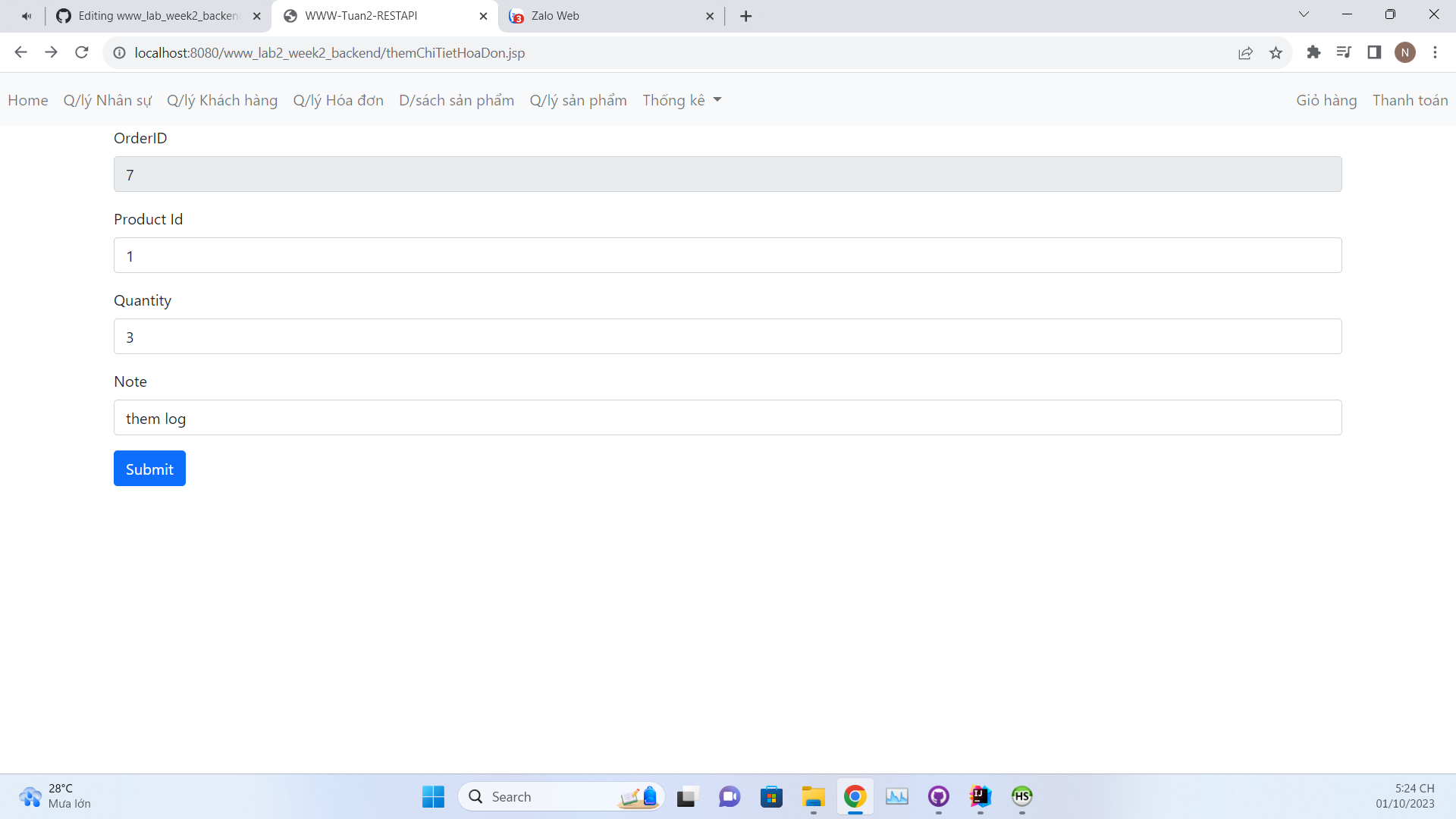Image resolution: width=1456 pixels, height=819 pixels.
Task: Open Chrome's side panel icon
Action: (1374, 52)
